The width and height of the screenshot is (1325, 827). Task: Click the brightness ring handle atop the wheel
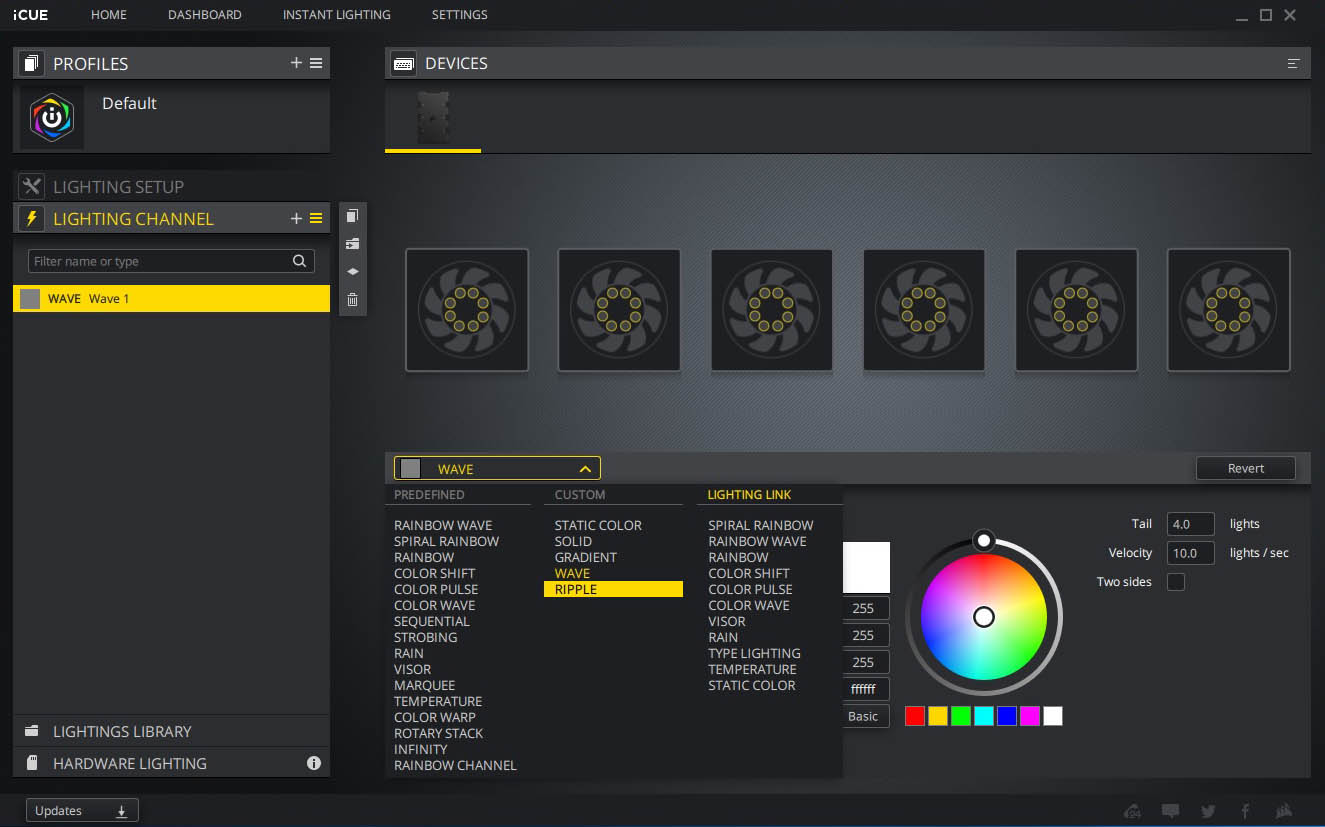[x=984, y=540]
